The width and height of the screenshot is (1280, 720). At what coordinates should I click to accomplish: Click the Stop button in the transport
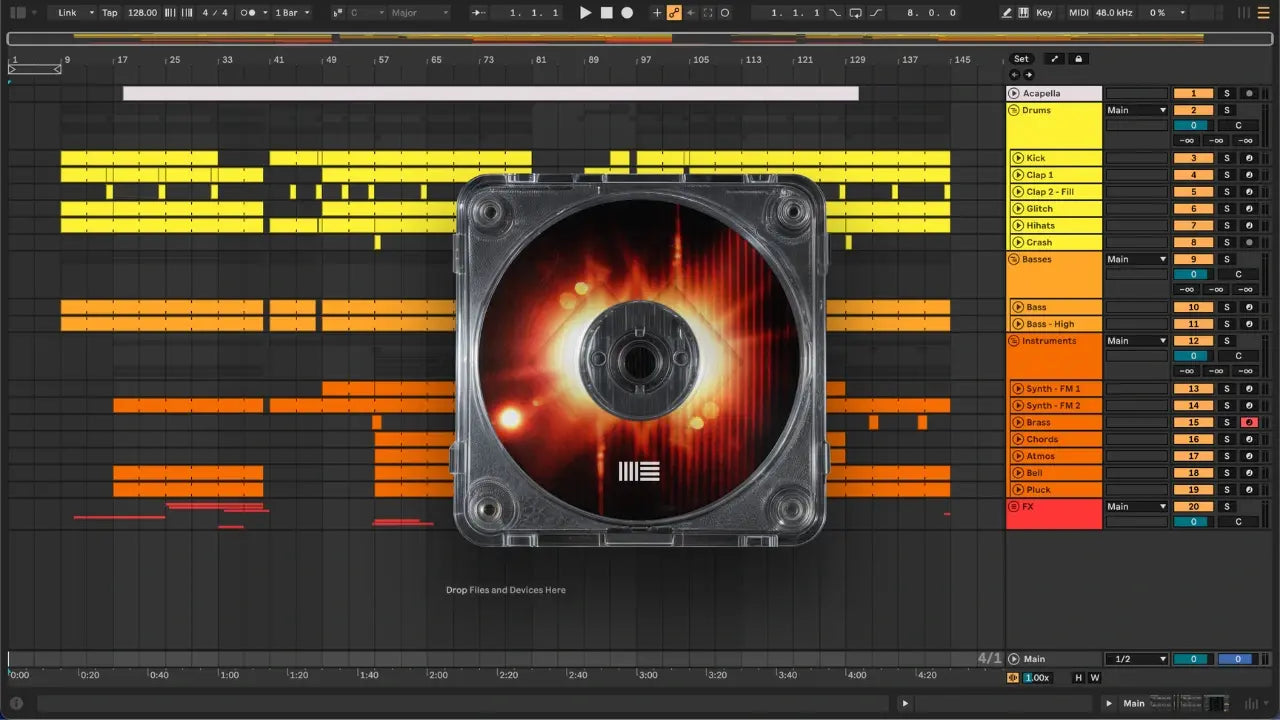pyautogui.click(x=607, y=13)
